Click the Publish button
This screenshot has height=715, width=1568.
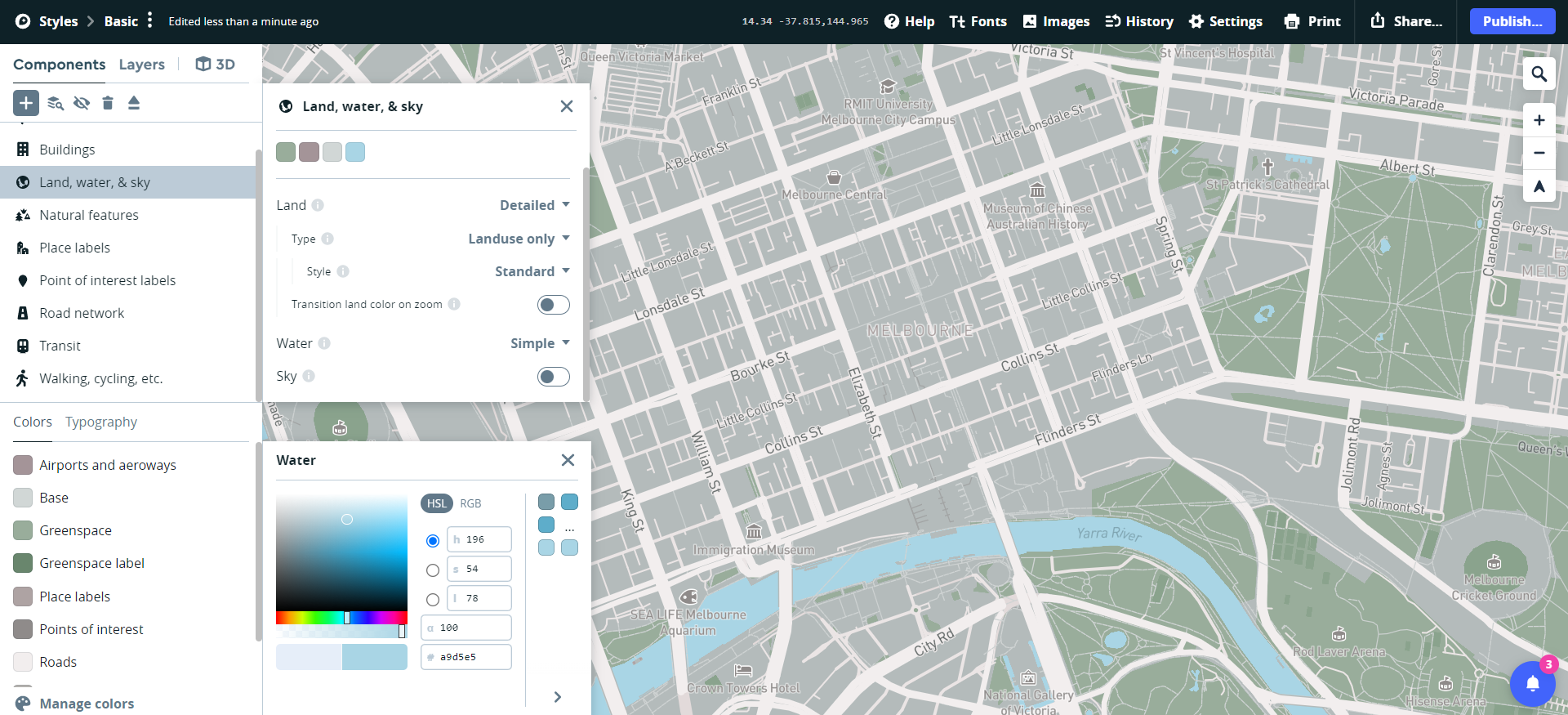pos(1512,21)
